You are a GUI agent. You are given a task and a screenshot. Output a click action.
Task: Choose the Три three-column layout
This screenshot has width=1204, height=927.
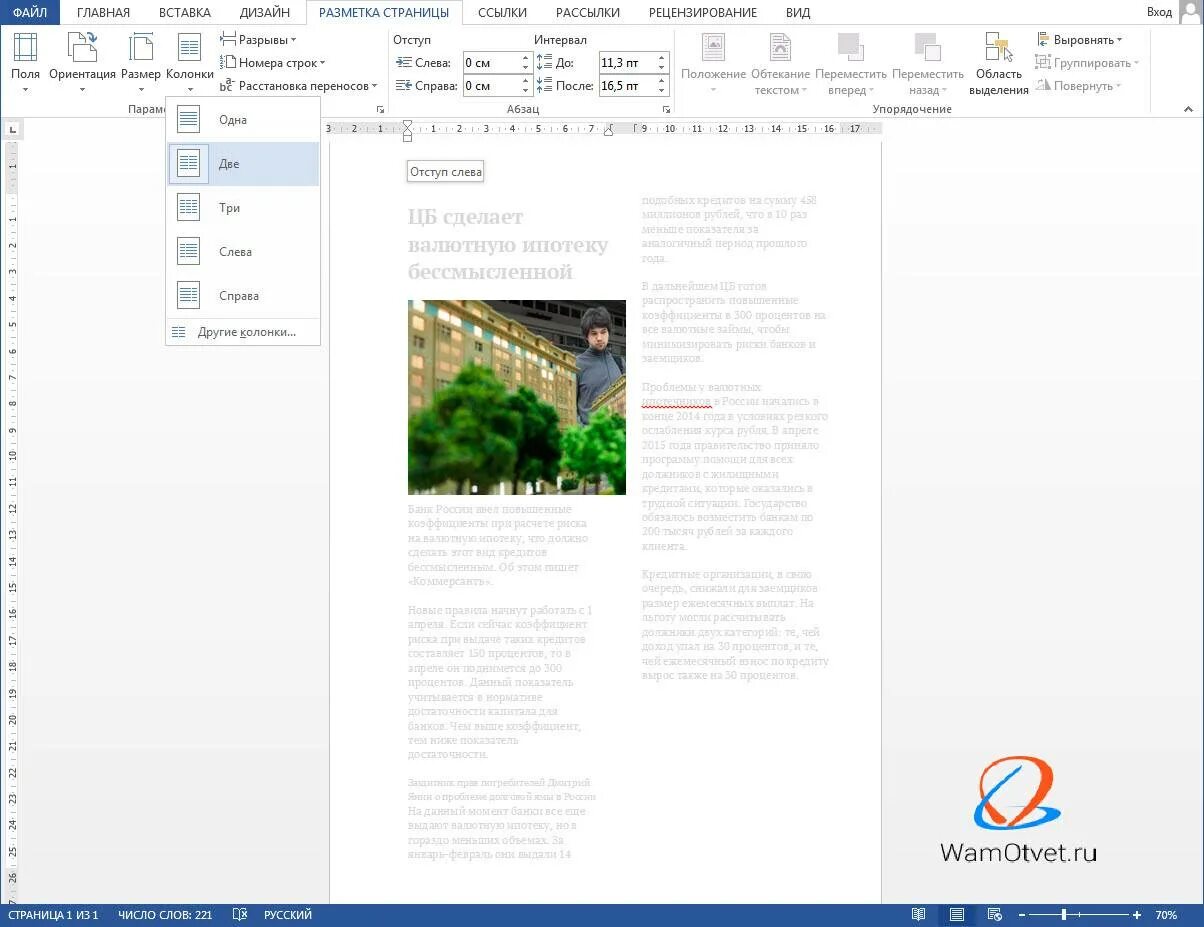[243, 208]
